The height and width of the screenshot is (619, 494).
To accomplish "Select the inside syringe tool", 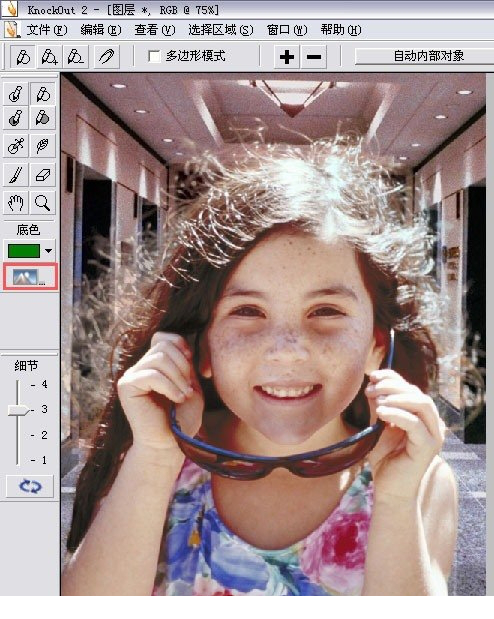I will click(x=16, y=146).
